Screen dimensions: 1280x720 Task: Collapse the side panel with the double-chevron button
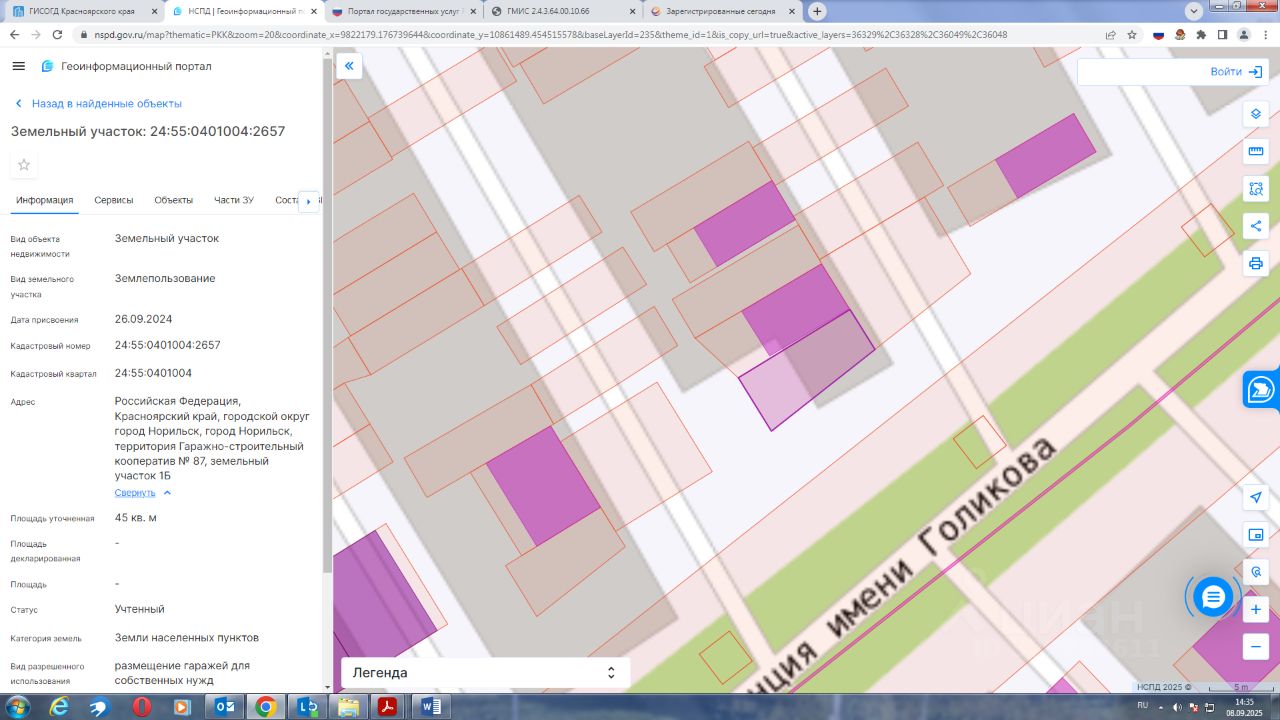click(x=349, y=66)
